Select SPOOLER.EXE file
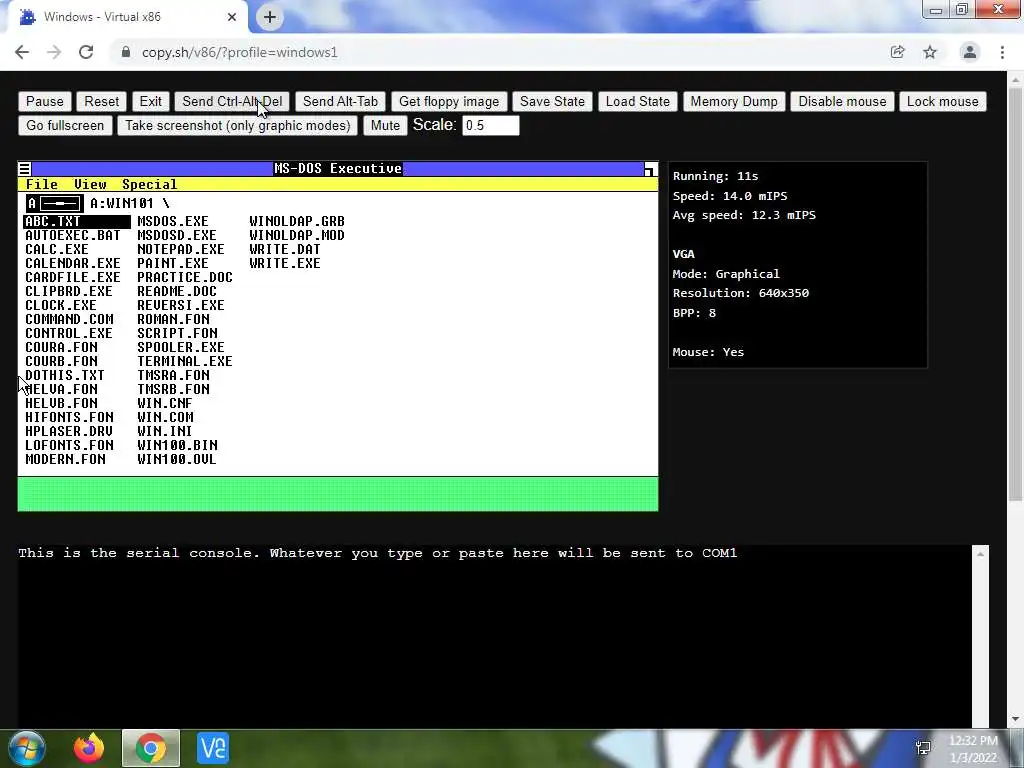 [x=181, y=347]
